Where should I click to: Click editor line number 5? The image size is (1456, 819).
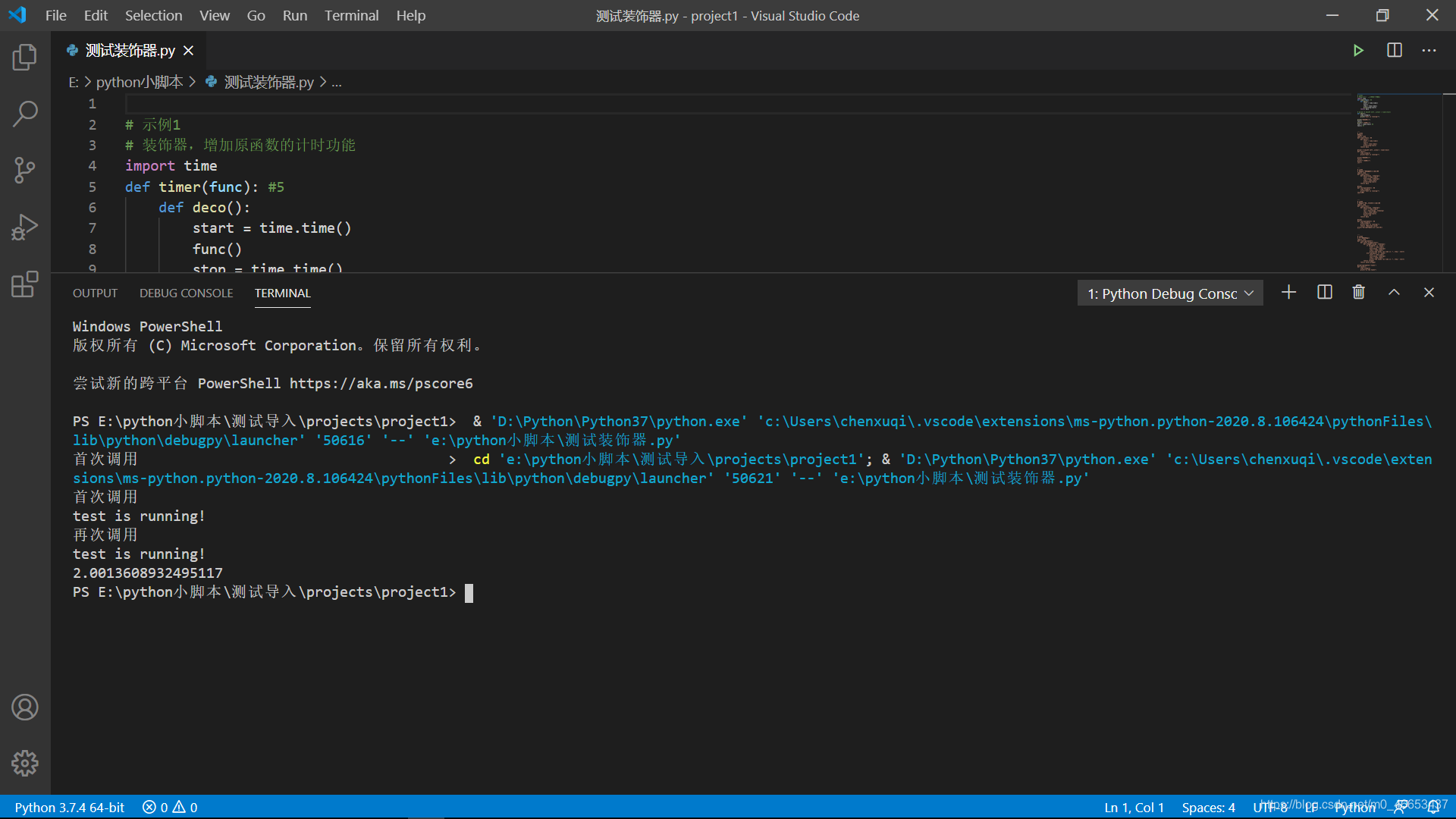93,187
